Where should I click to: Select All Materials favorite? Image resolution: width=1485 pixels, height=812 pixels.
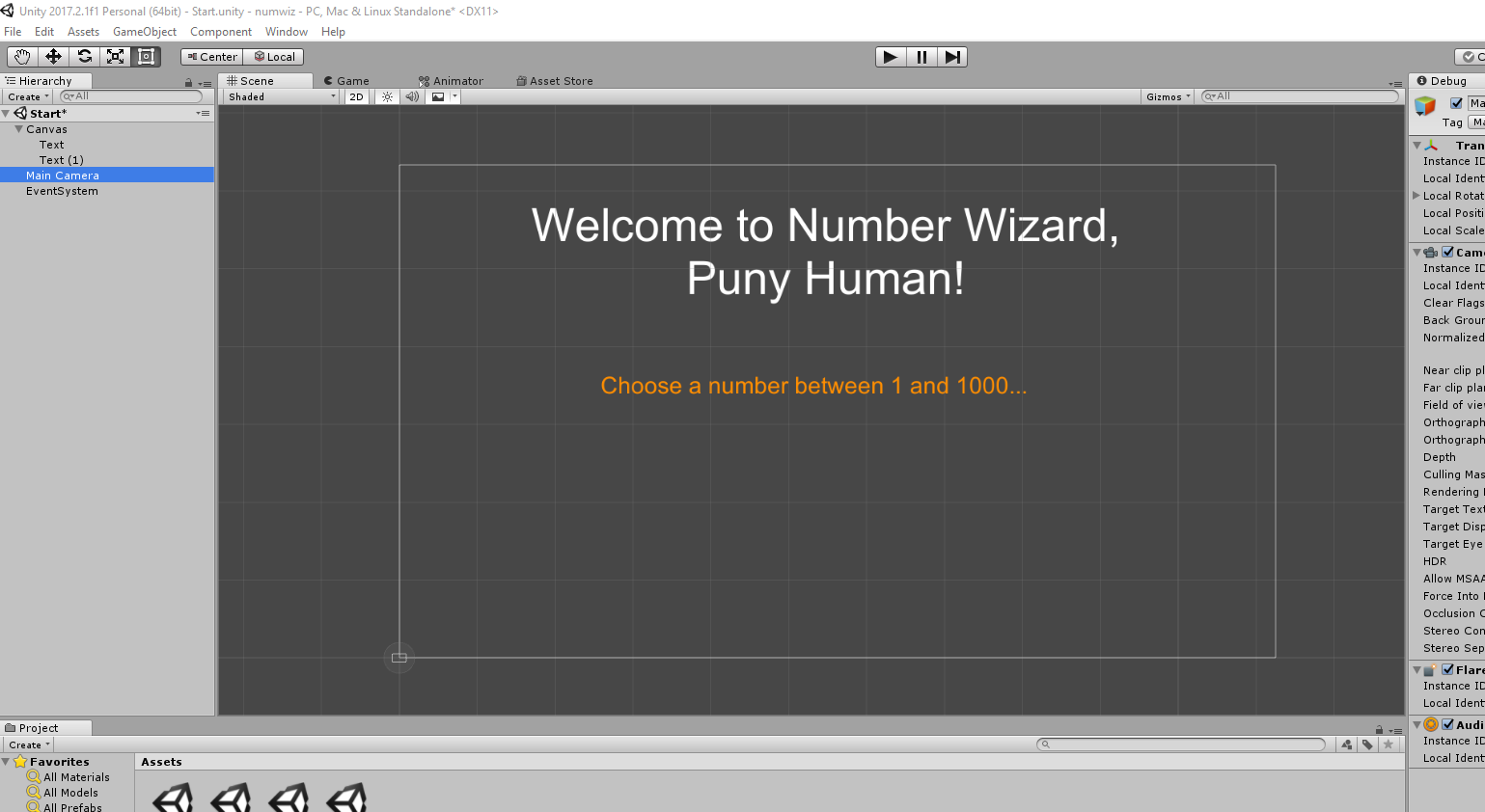[x=76, y=777]
